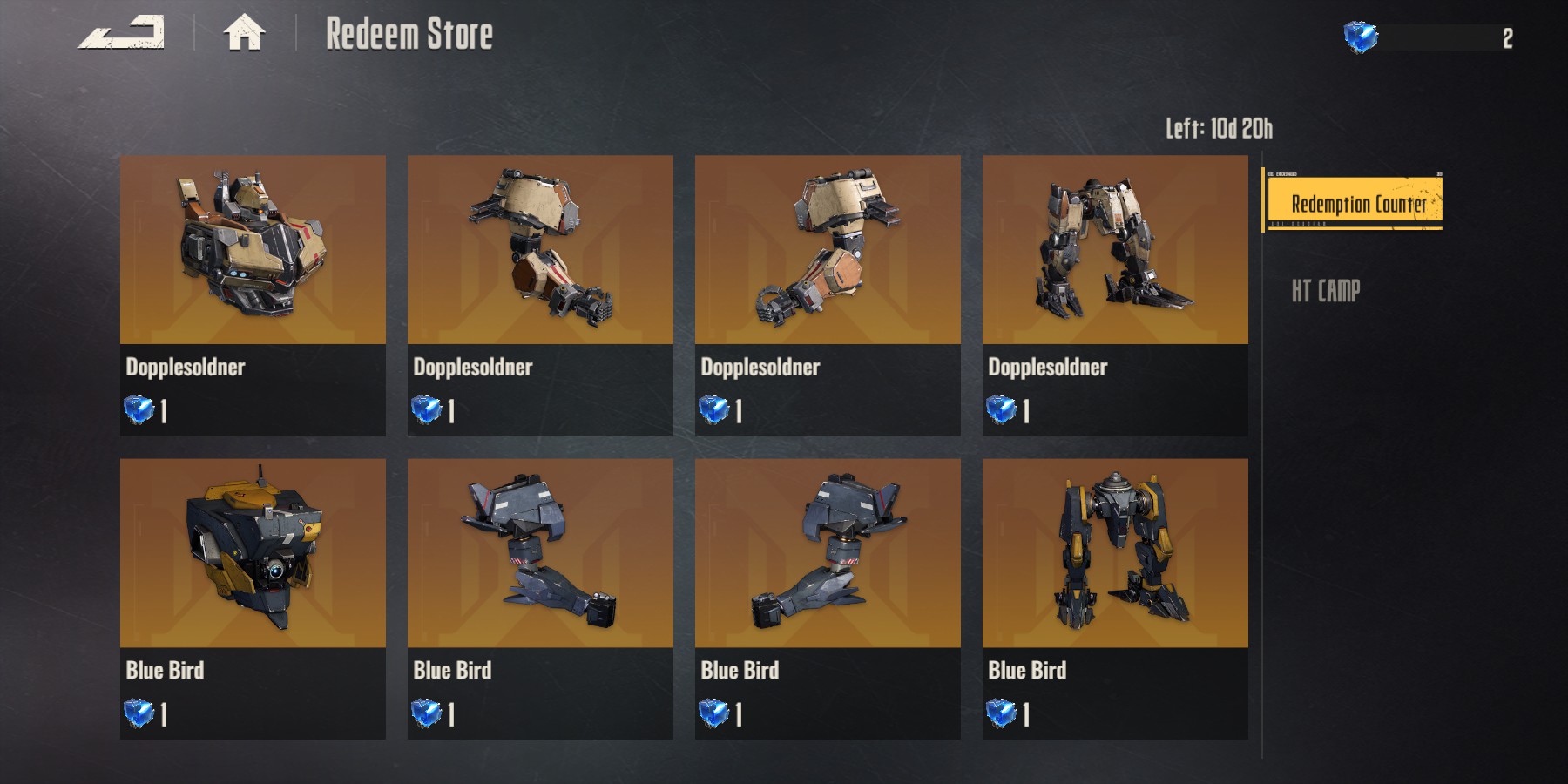Click the cube price icon under Dopplesoldner legs
1568x784 pixels.
[1001, 409]
